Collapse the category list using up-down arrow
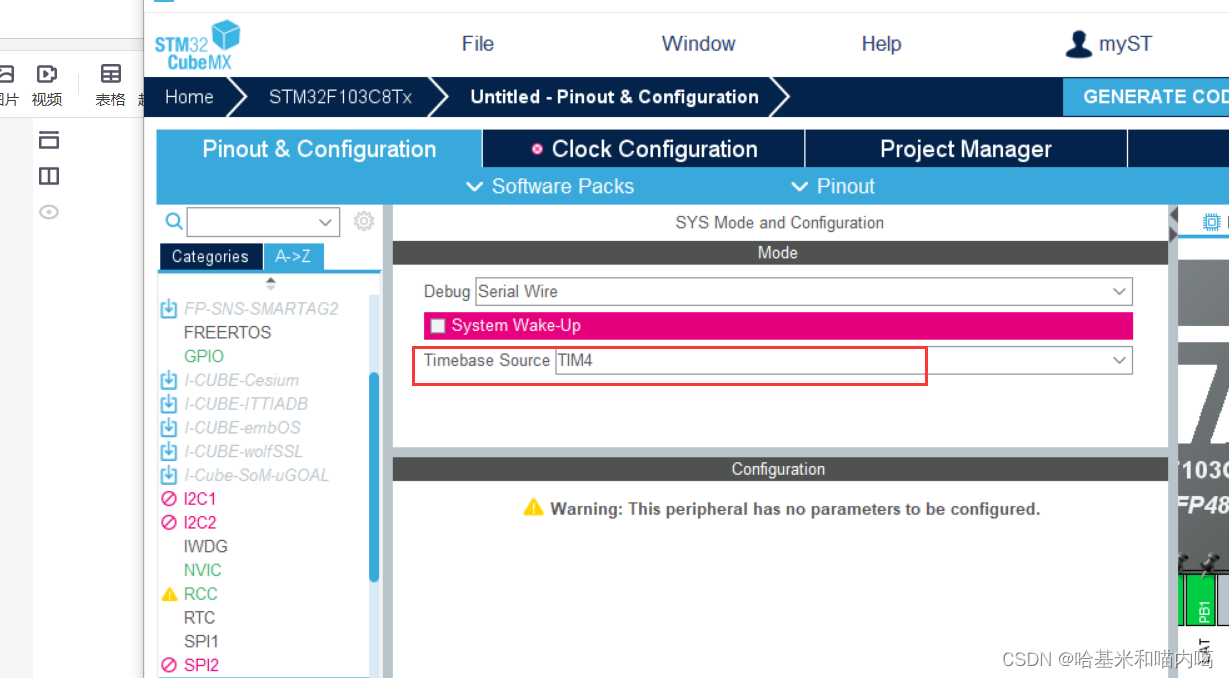This screenshot has width=1229, height=678. pyautogui.click(x=270, y=284)
